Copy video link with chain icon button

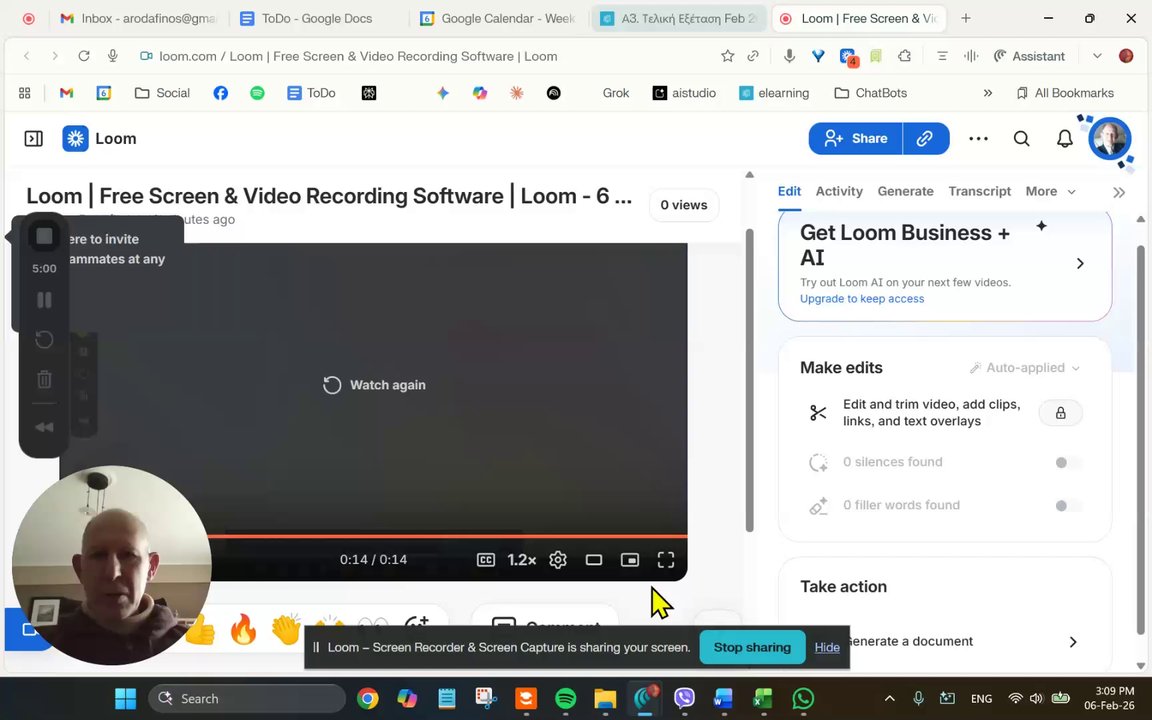point(925,138)
